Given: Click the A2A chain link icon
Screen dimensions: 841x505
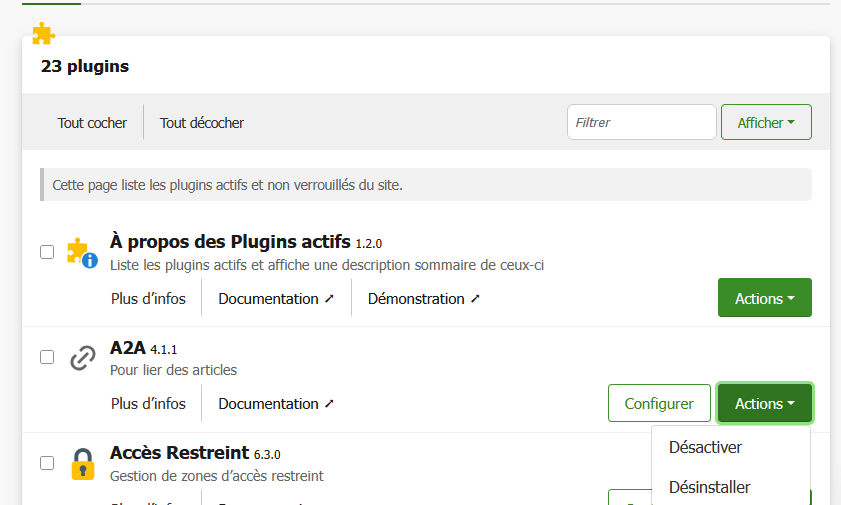Looking at the screenshot, I should [82, 357].
